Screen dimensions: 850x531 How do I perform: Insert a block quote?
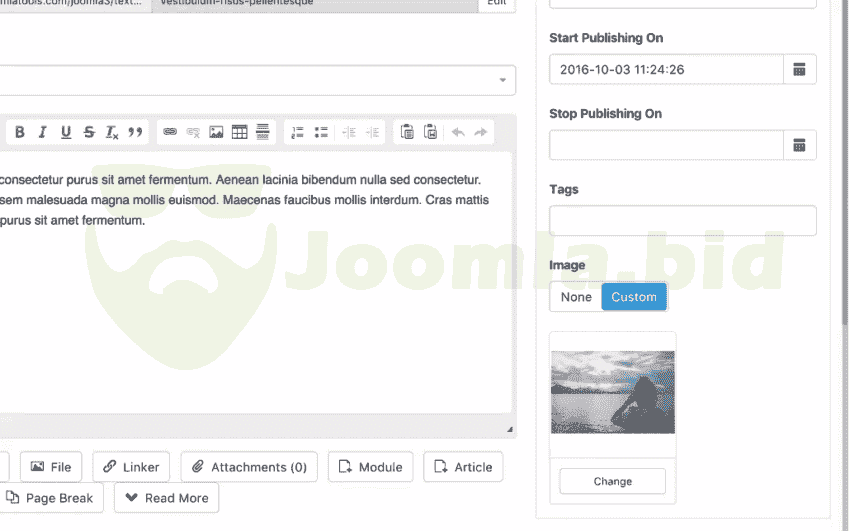(136, 132)
